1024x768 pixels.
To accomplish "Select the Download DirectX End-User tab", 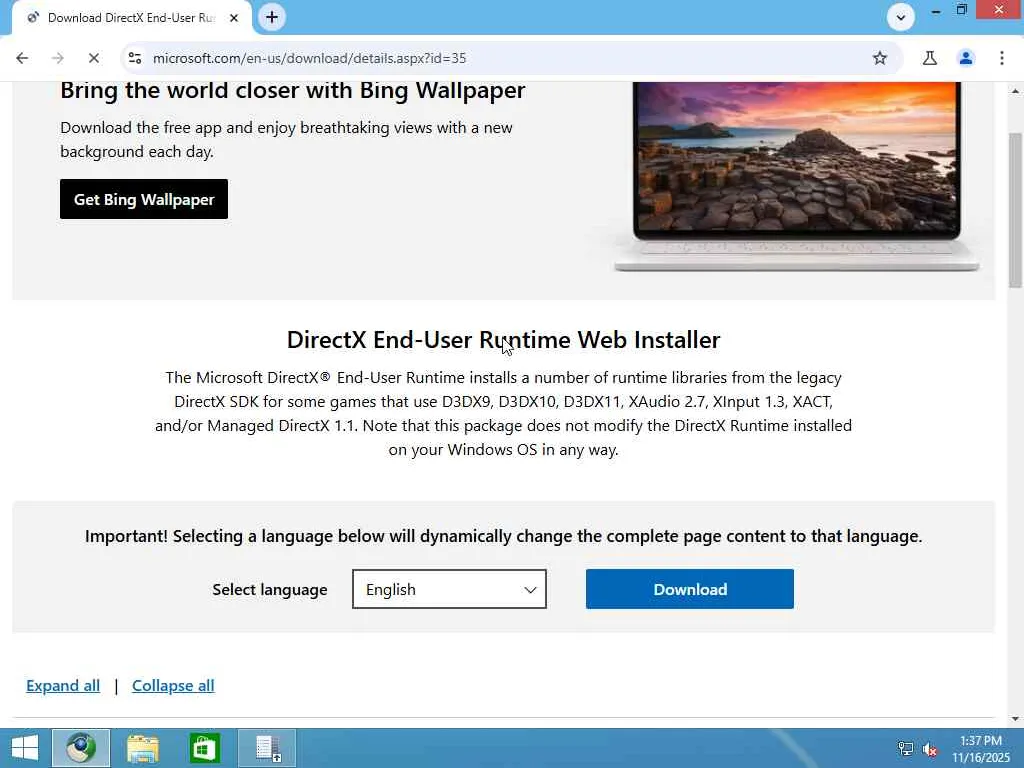I will tap(131, 18).
